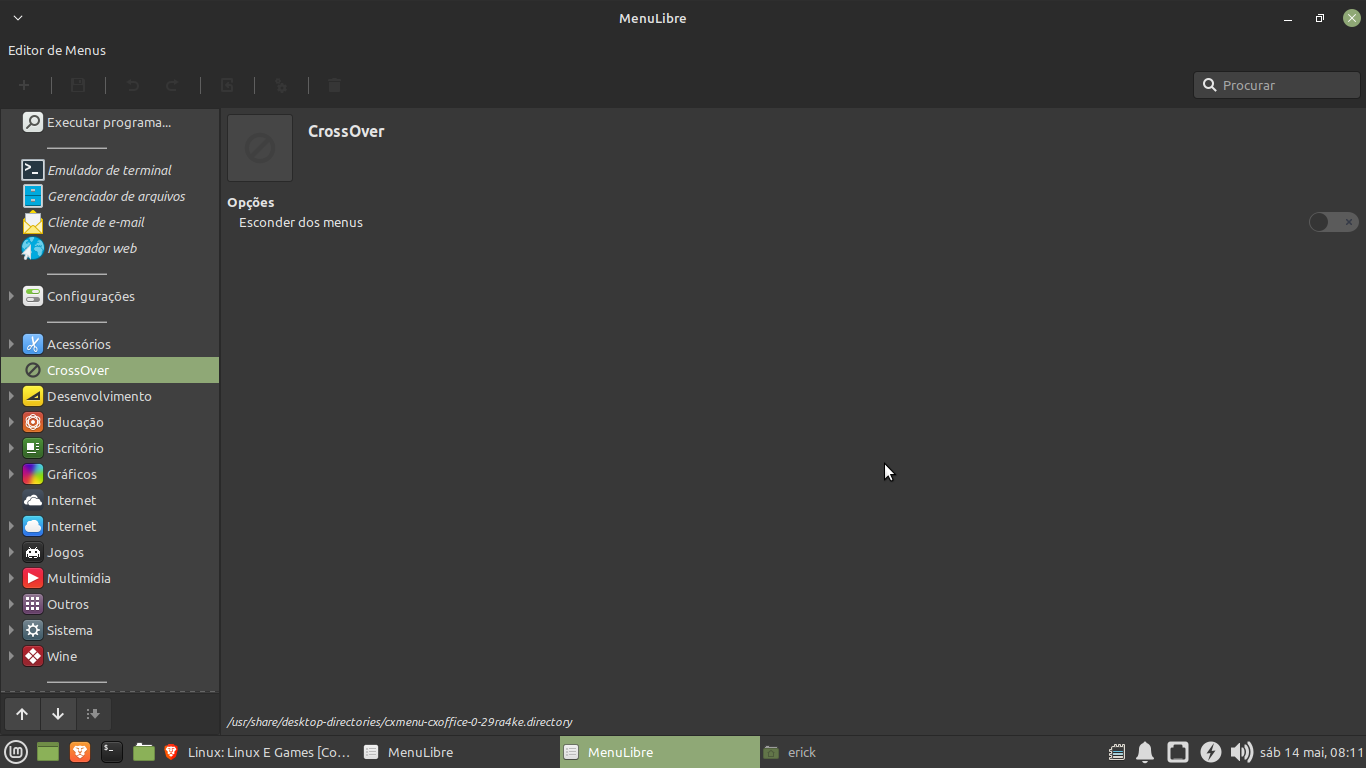The image size is (1366, 768).
Task: Click the add launcher plus icon
Action: click(x=24, y=86)
